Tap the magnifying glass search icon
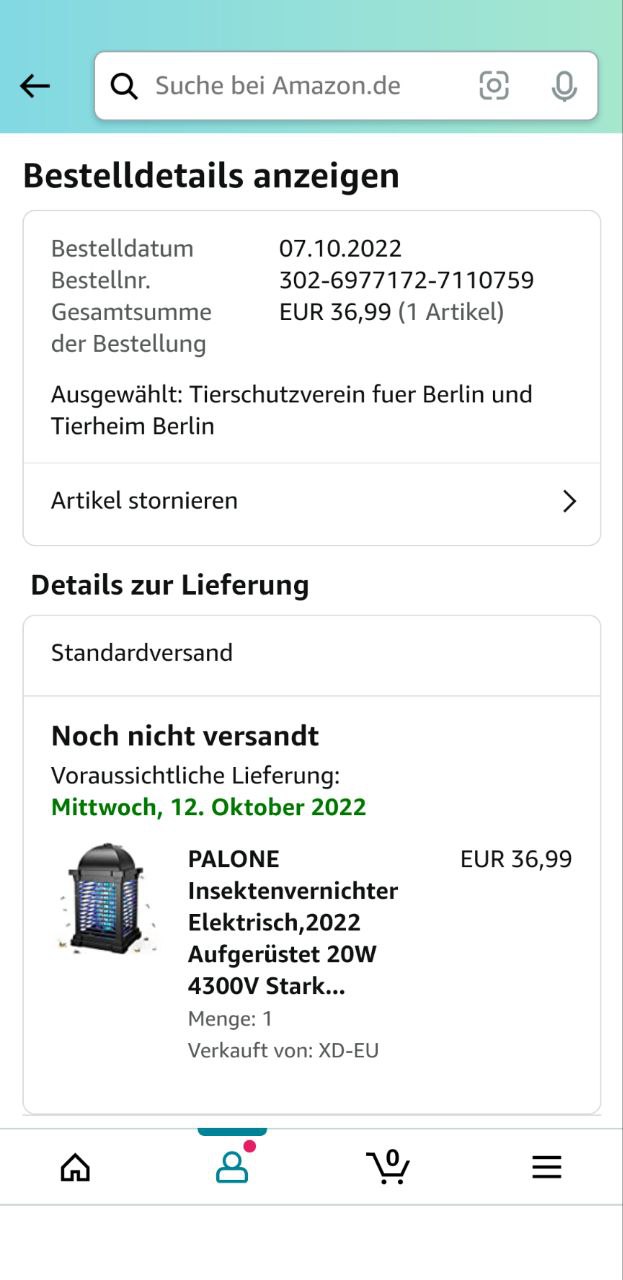The image size is (623, 1280). pyautogui.click(x=124, y=86)
